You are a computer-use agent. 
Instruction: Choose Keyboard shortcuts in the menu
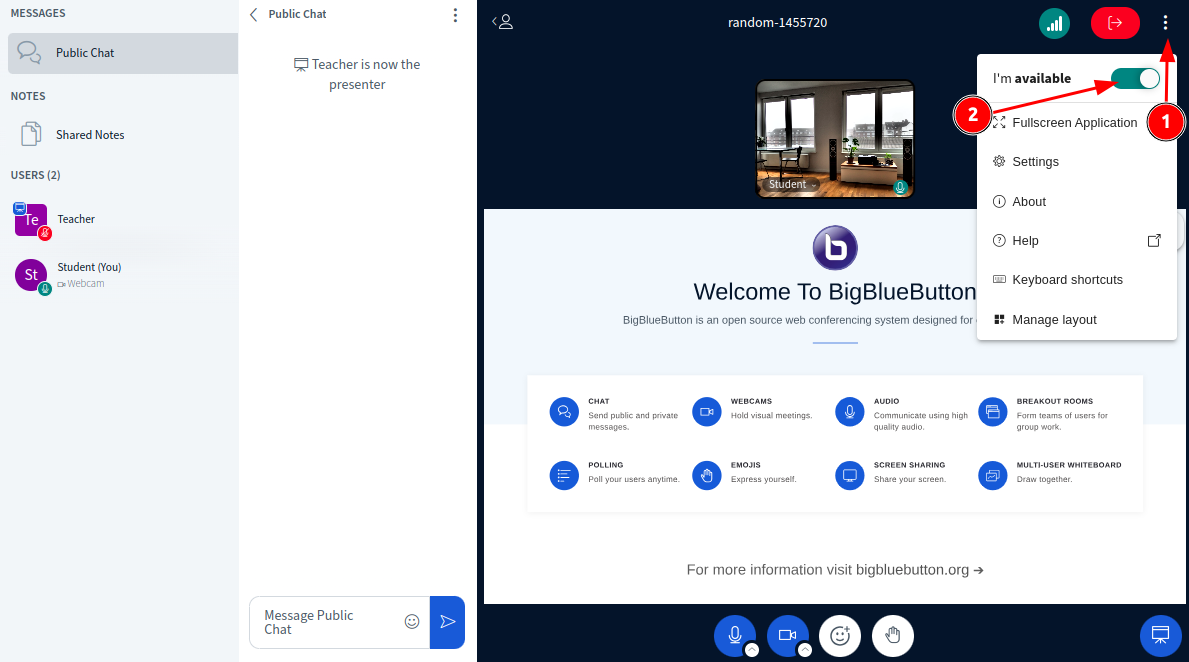[1067, 280]
